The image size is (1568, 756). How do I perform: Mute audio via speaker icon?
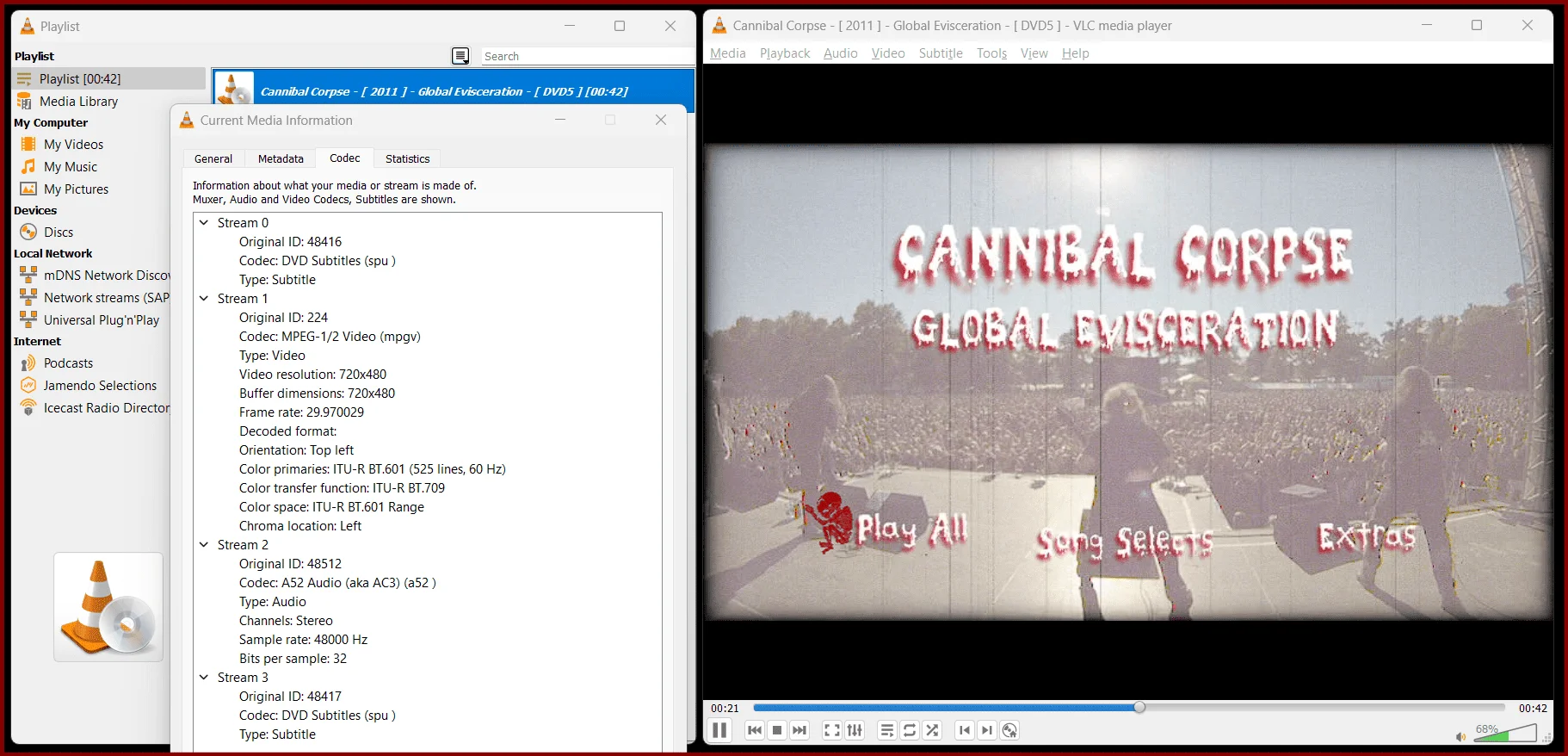click(1460, 736)
